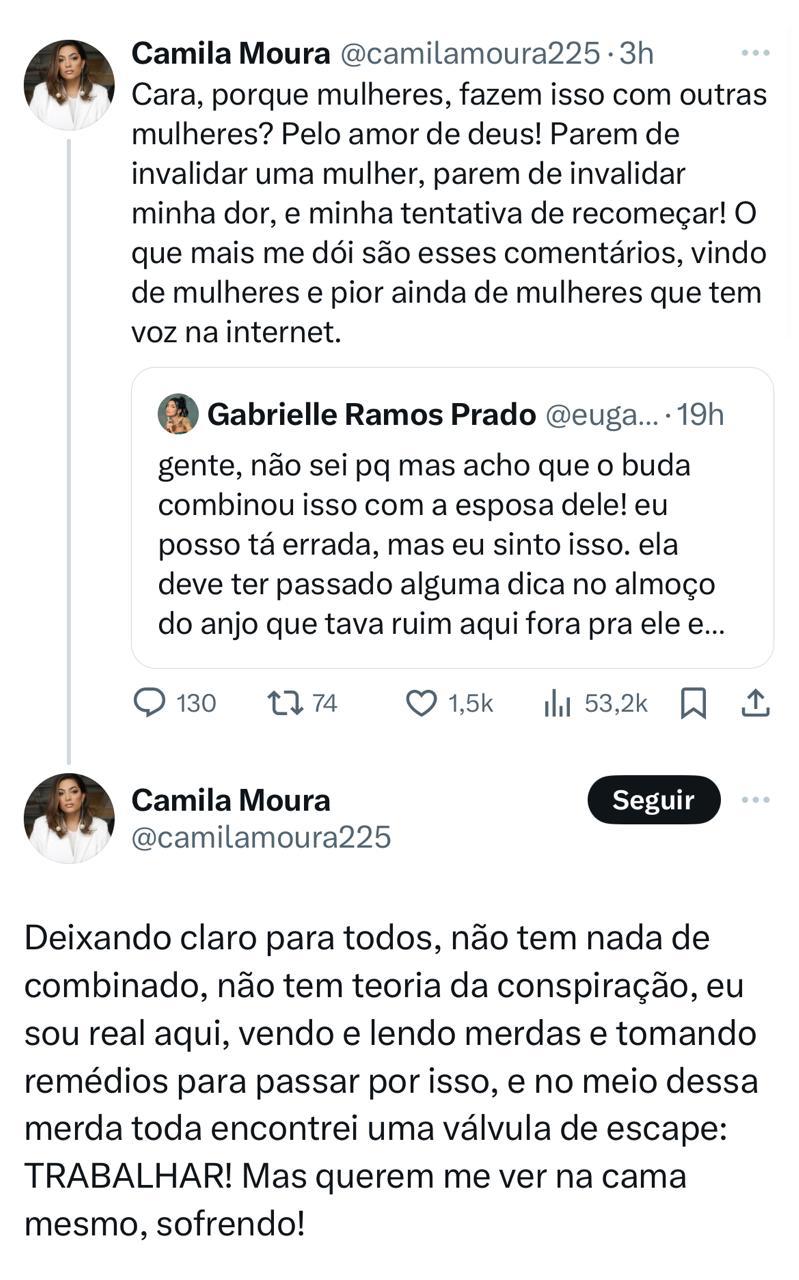Click the Camila Moura name in top tweet
This screenshot has width=799, height=1280.
click(231, 53)
